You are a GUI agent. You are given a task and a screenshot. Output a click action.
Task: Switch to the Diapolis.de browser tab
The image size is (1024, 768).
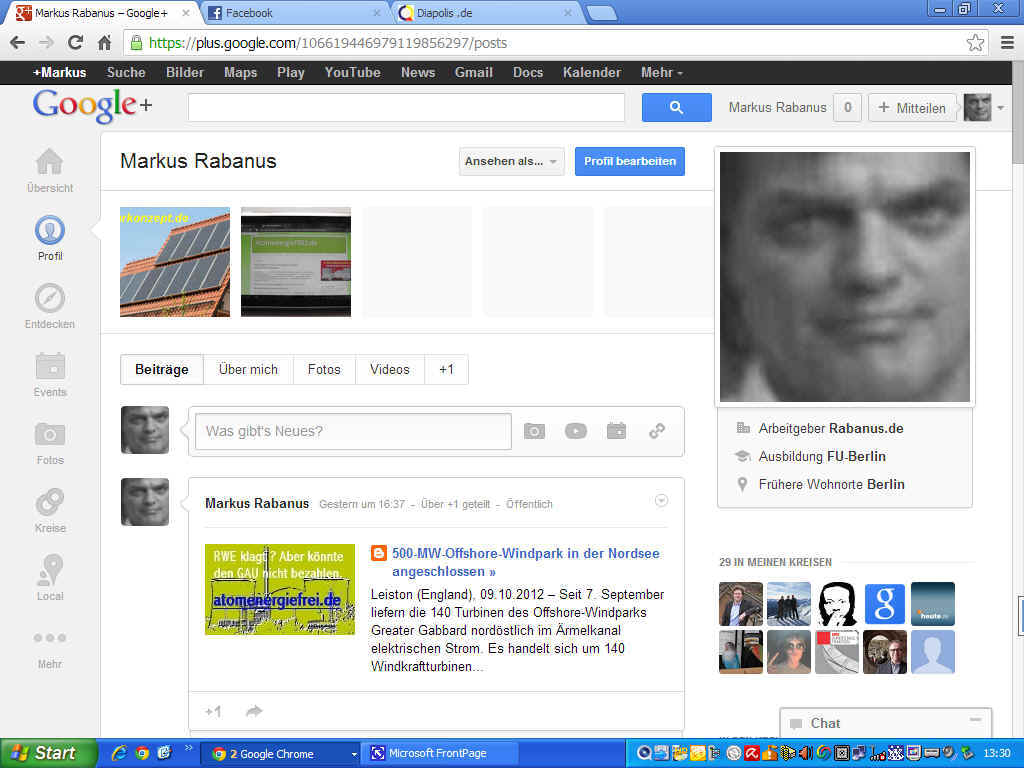(485, 13)
